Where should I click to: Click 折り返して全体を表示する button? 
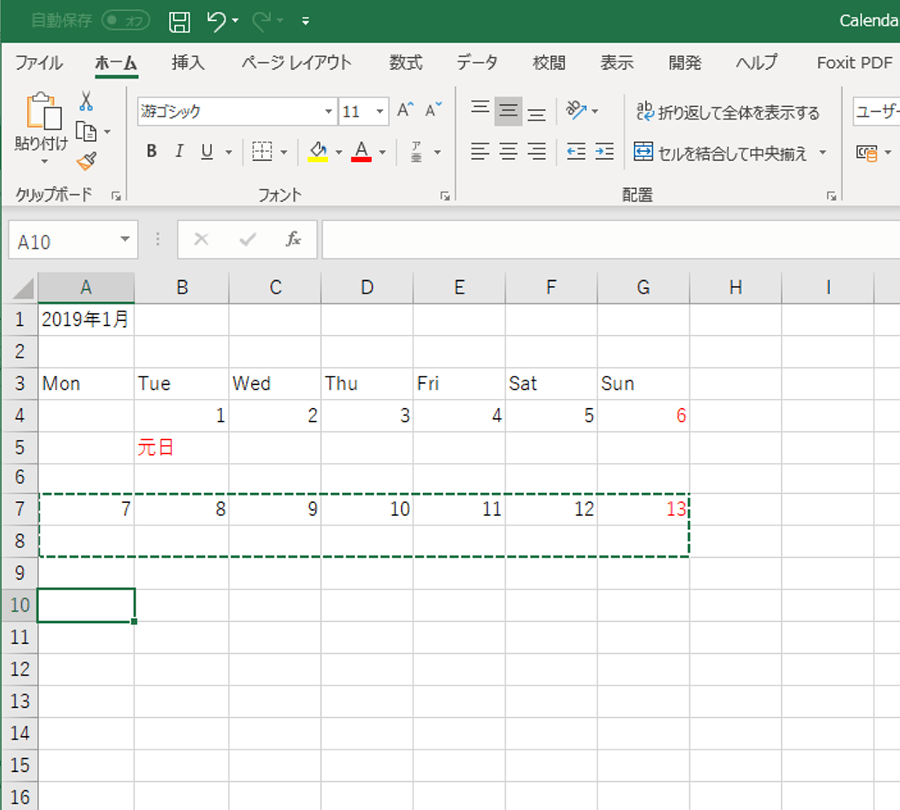728,112
